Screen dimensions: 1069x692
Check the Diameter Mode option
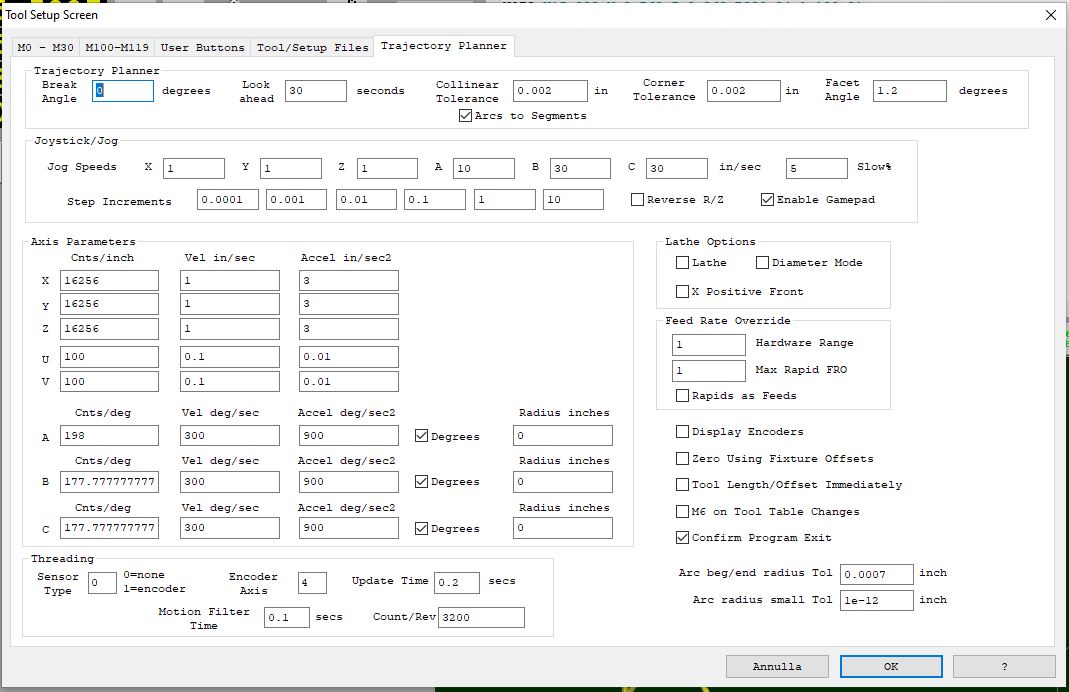click(x=763, y=263)
